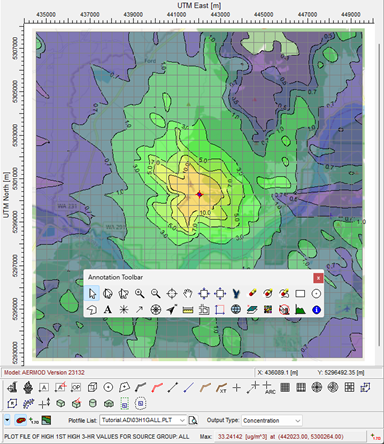The height and width of the screenshot is (444, 384).
Task: Toggle posted values display in plot toolbar
Action: [x=34, y=421]
